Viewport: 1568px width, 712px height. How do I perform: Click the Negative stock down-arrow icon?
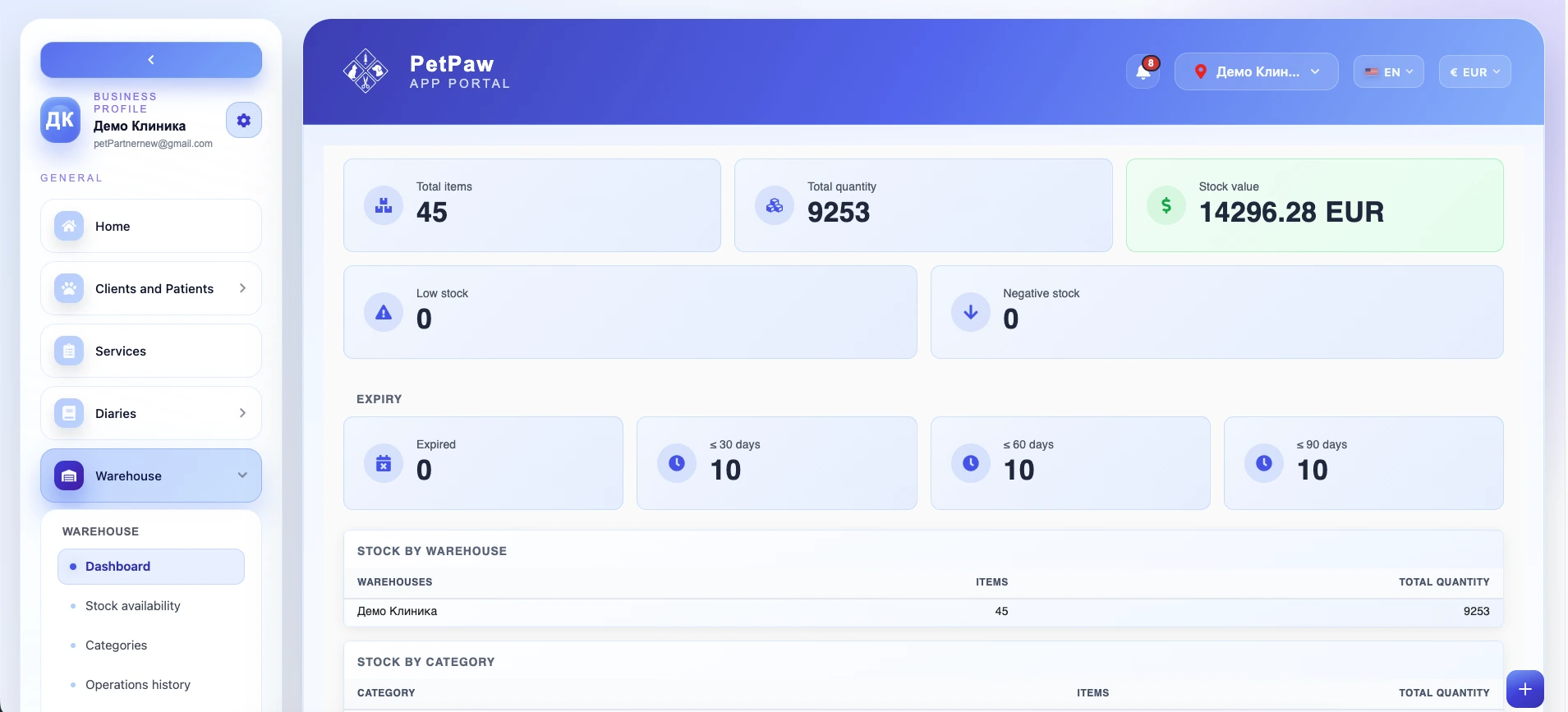click(971, 312)
